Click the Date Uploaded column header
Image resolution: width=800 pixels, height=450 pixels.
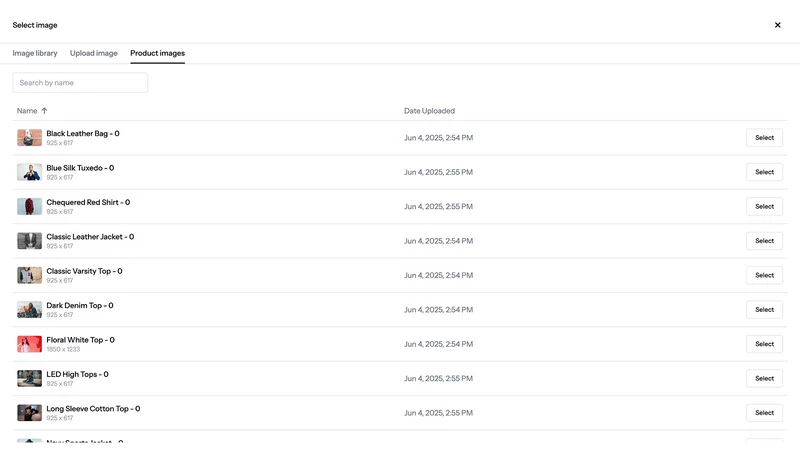coord(429,111)
